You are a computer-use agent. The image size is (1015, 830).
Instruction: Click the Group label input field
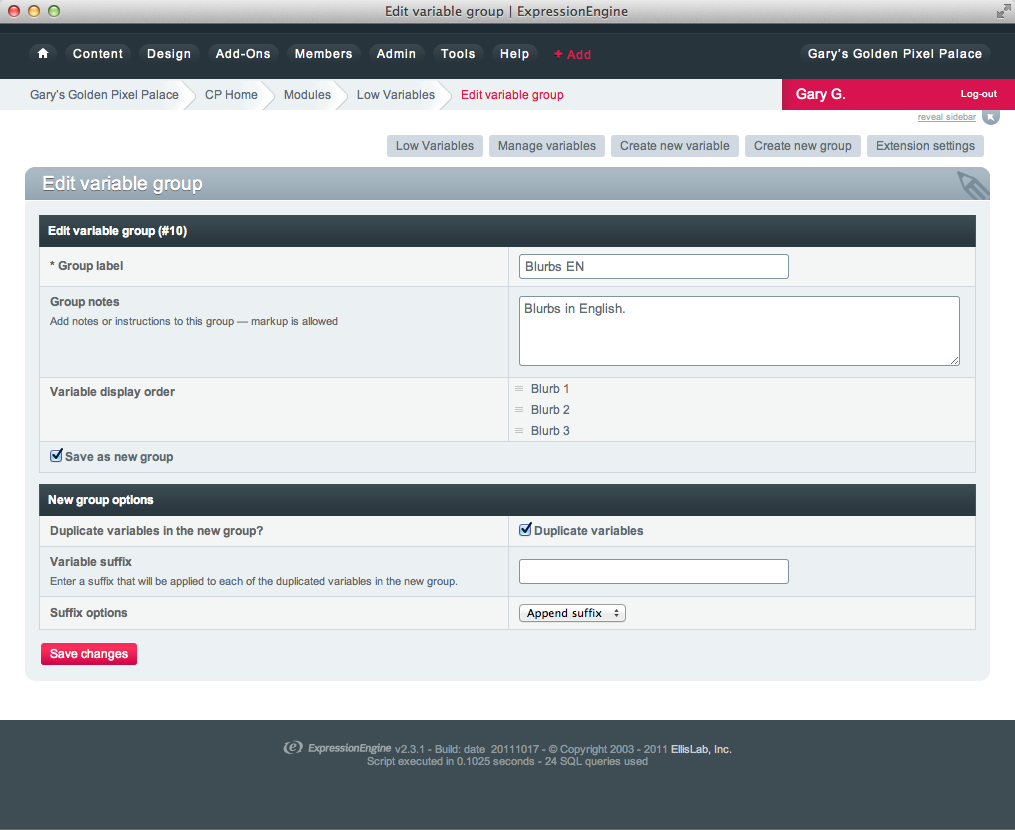[654, 267]
